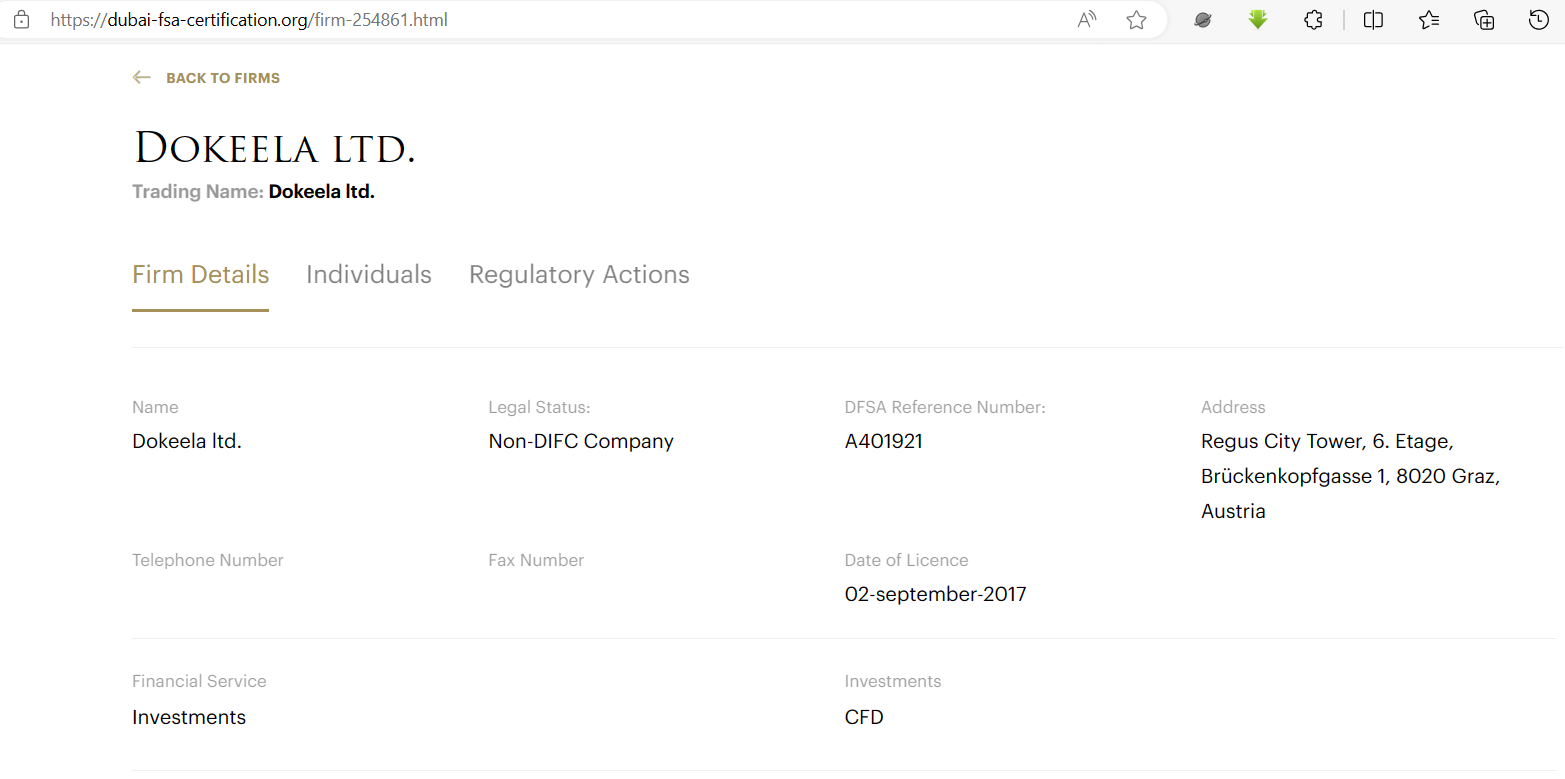Click the Non-DIFC Company legal status value
The width and height of the screenshot is (1565, 779).
click(581, 441)
